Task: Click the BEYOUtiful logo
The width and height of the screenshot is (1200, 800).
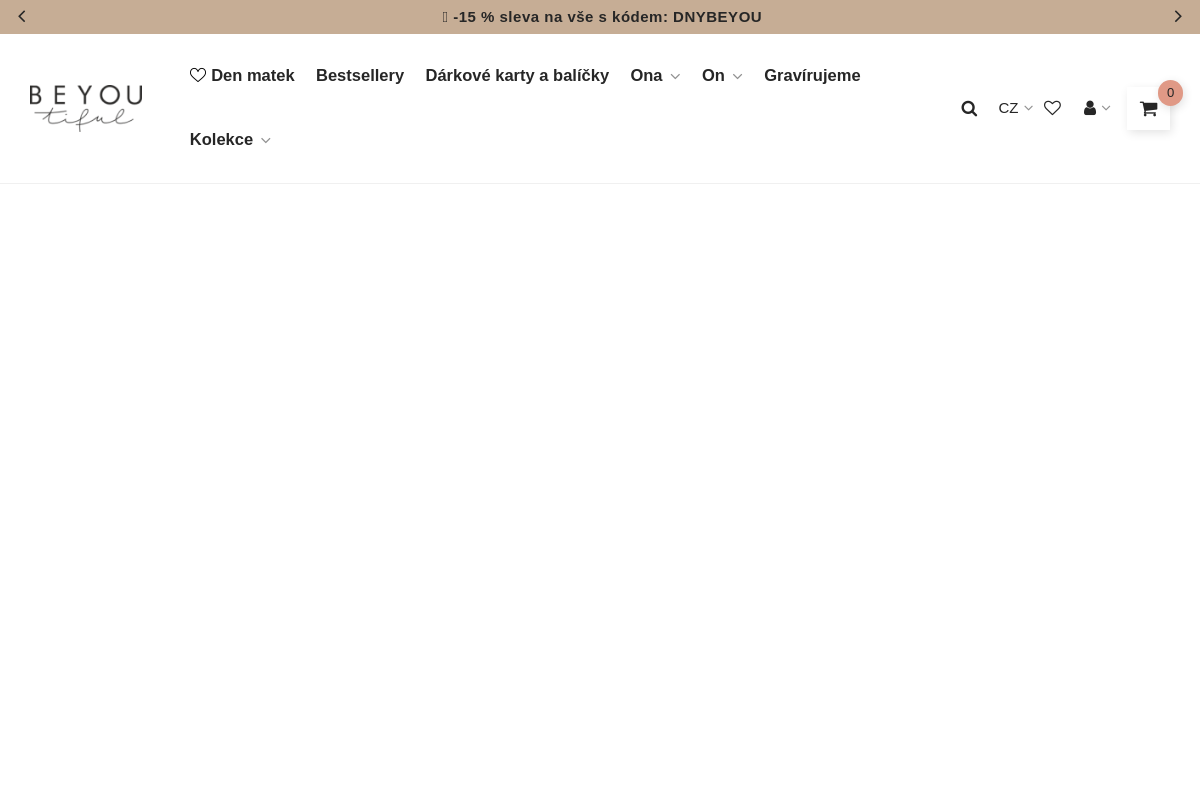Action: pyautogui.click(x=86, y=108)
